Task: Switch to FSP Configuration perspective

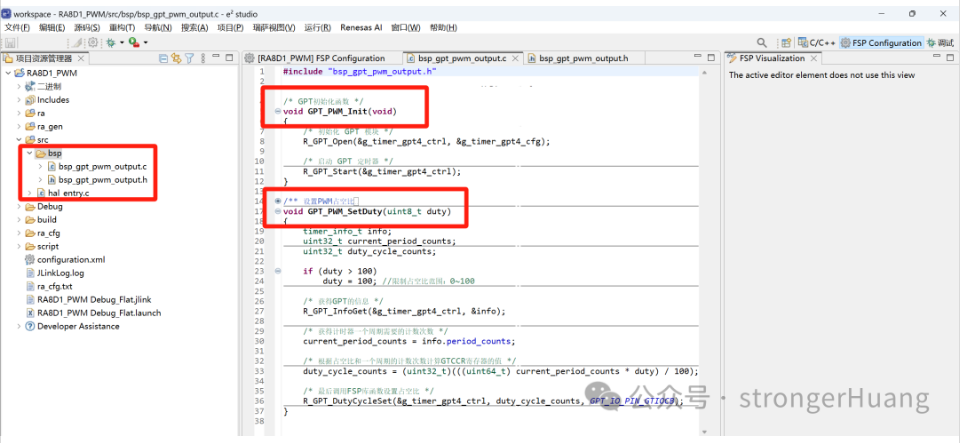Action: coord(882,42)
